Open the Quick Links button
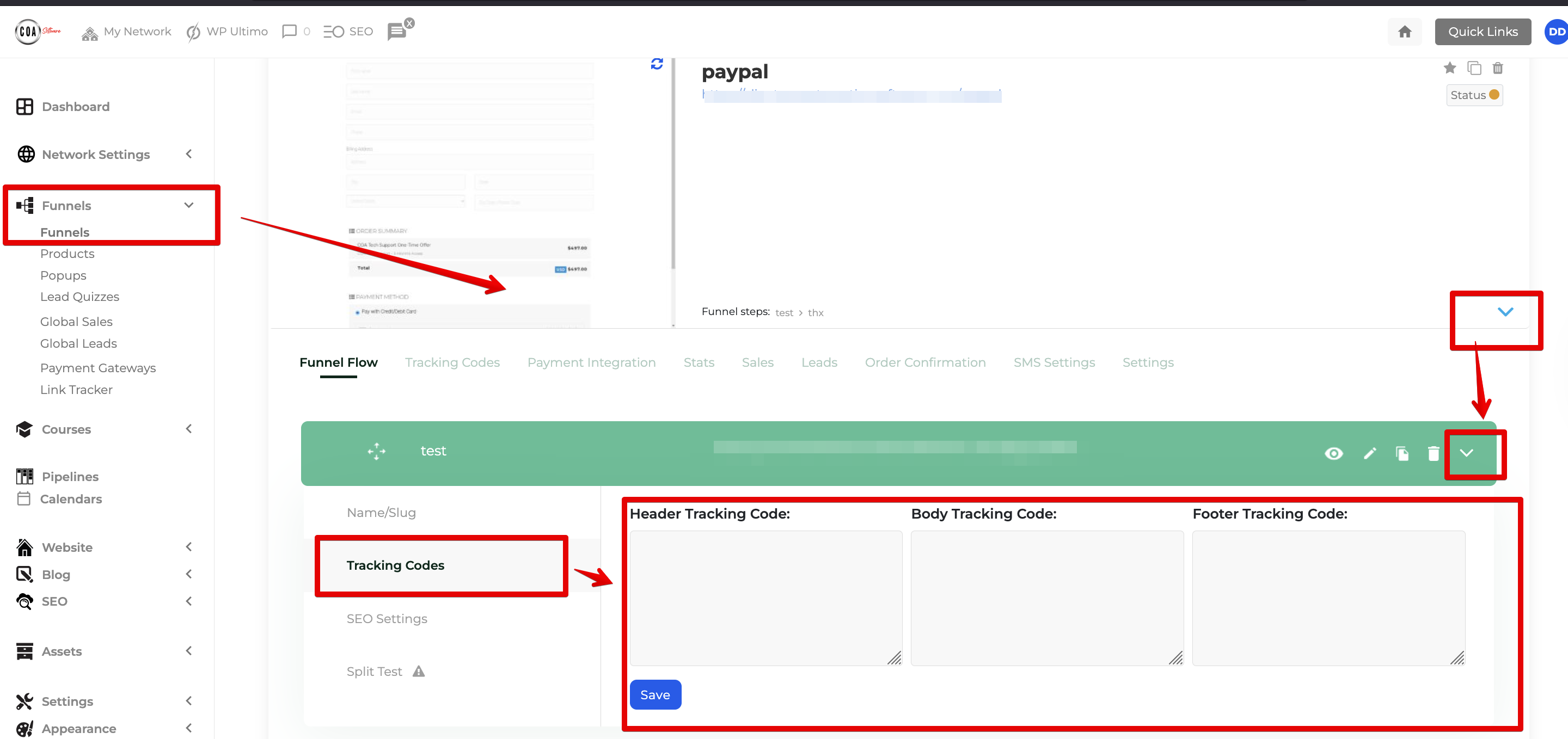The height and width of the screenshot is (739, 1568). [x=1482, y=32]
